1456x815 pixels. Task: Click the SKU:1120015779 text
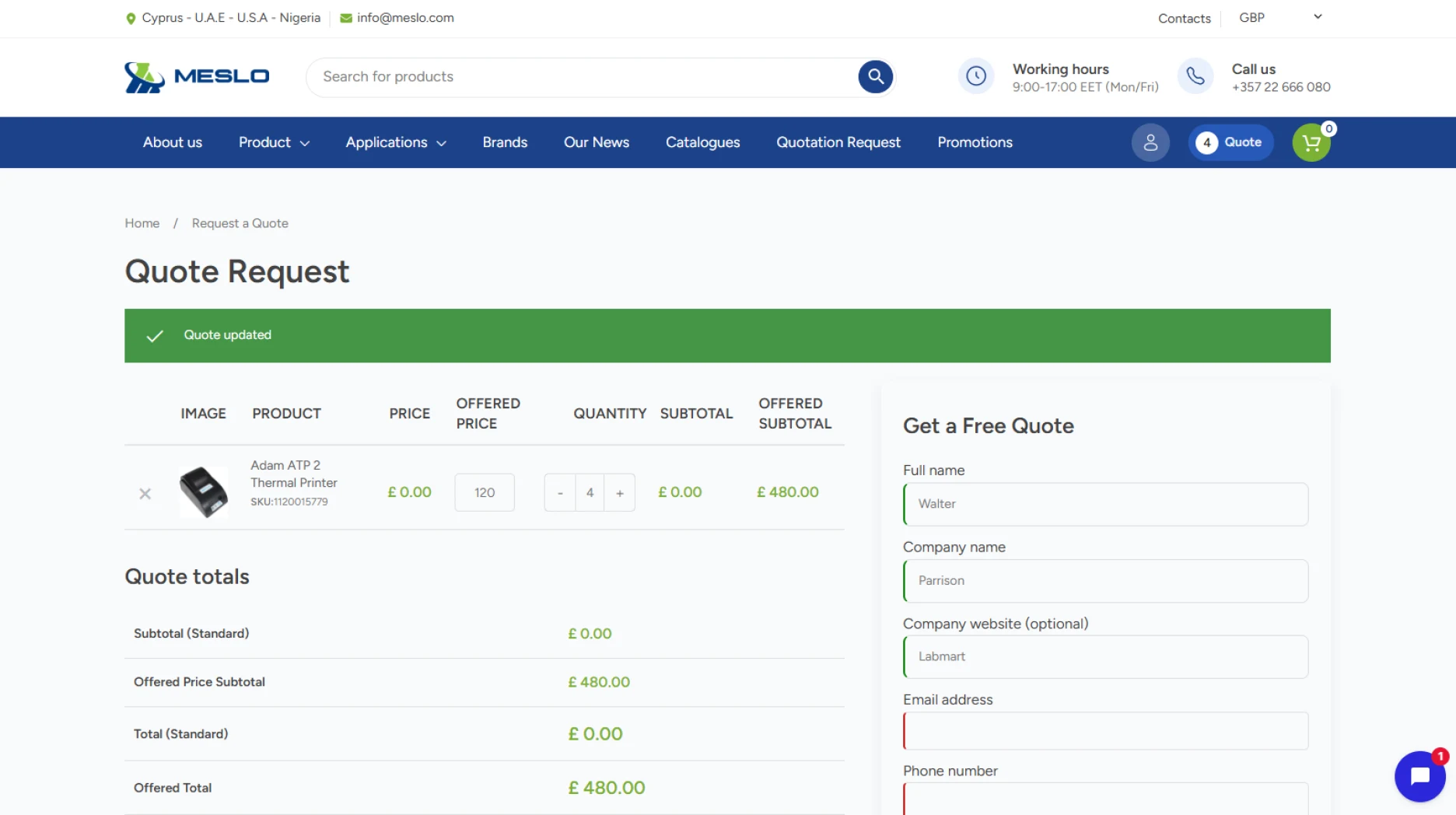pyautogui.click(x=289, y=502)
